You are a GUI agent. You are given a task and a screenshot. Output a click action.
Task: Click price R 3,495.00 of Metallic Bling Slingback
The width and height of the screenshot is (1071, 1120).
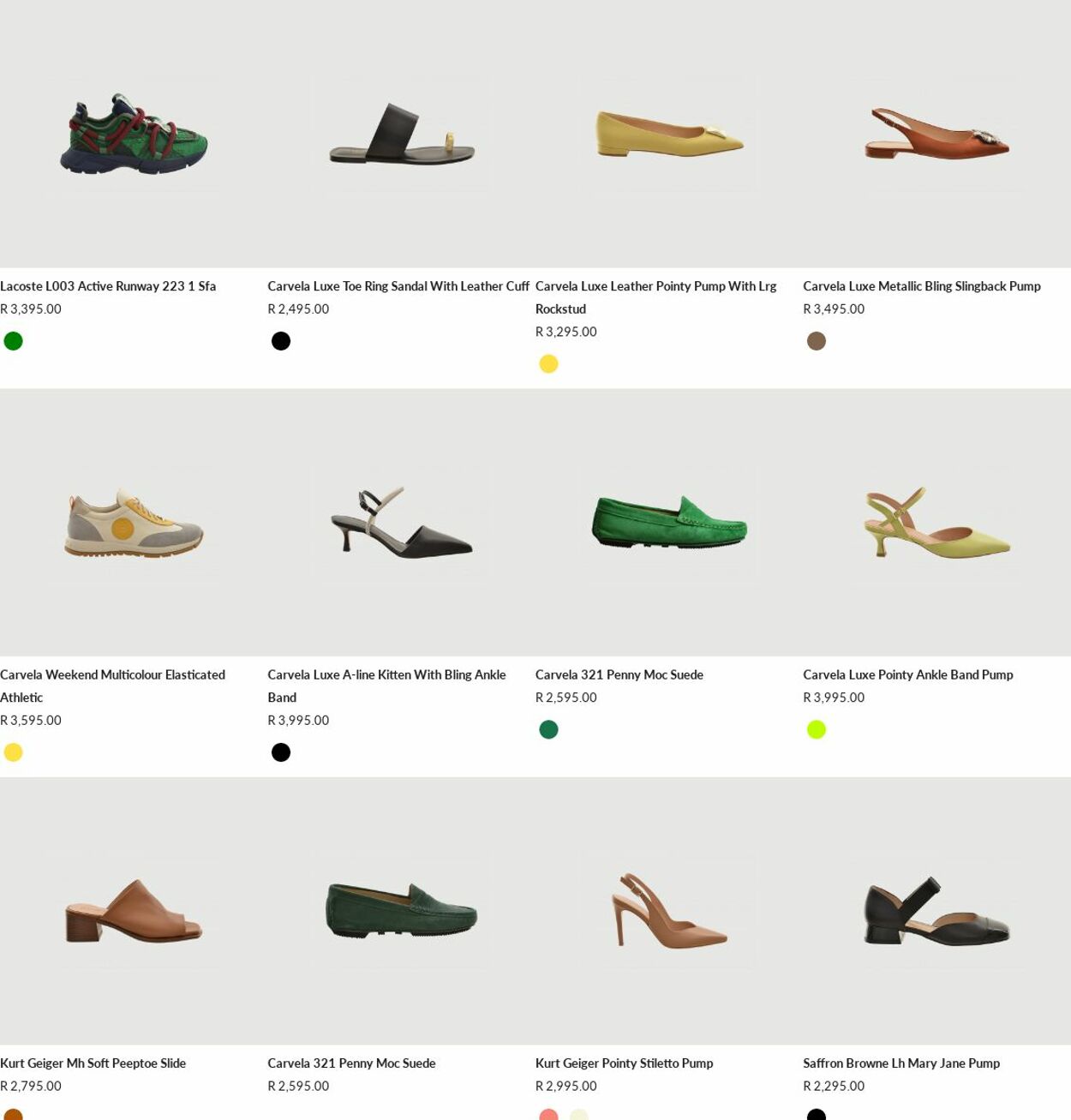point(834,309)
